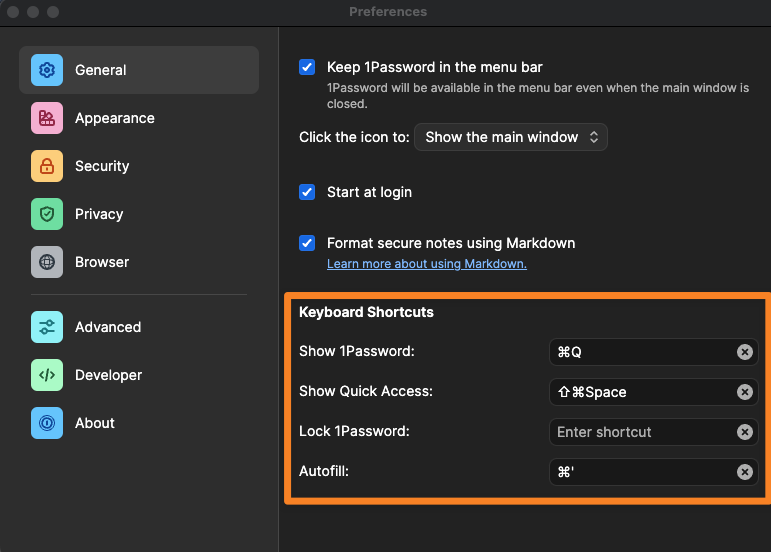Clear the Show Quick Access shortcut

pos(745,392)
